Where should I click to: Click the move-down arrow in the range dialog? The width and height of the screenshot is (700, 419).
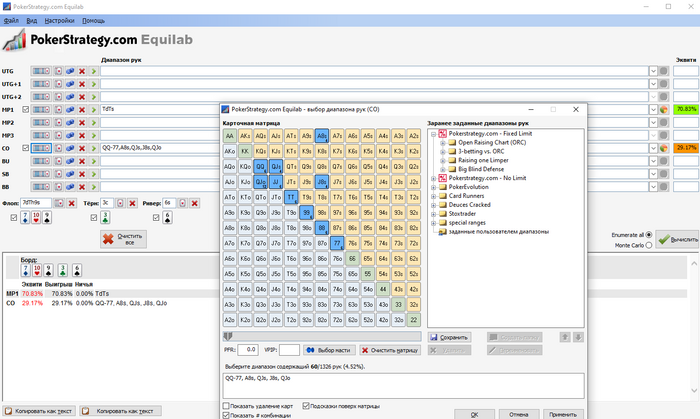pyautogui.click(x=578, y=337)
